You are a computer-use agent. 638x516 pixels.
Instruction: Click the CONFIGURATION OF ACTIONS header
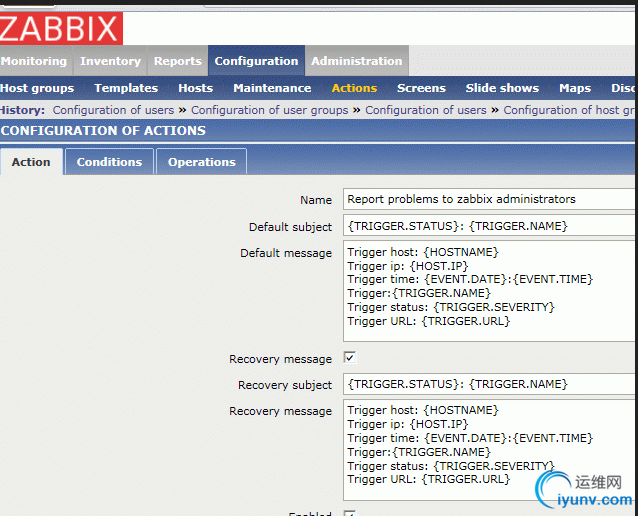[x=103, y=131]
